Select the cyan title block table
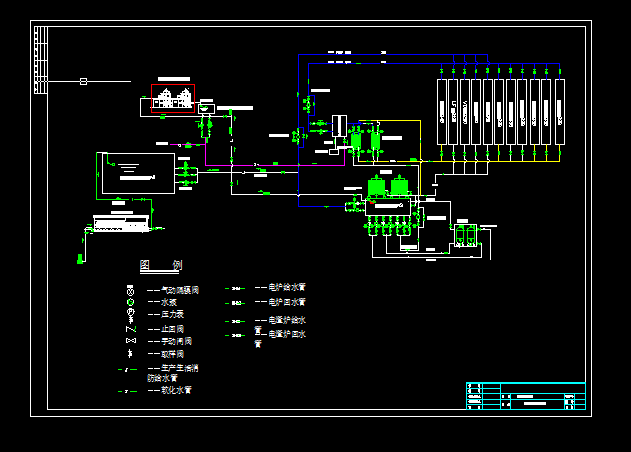 526,396
